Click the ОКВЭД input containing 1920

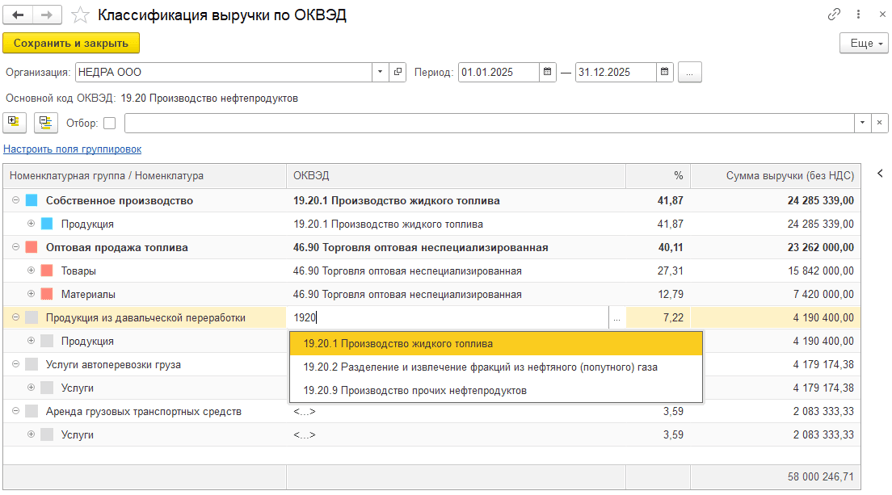click(x=448, y=318)
